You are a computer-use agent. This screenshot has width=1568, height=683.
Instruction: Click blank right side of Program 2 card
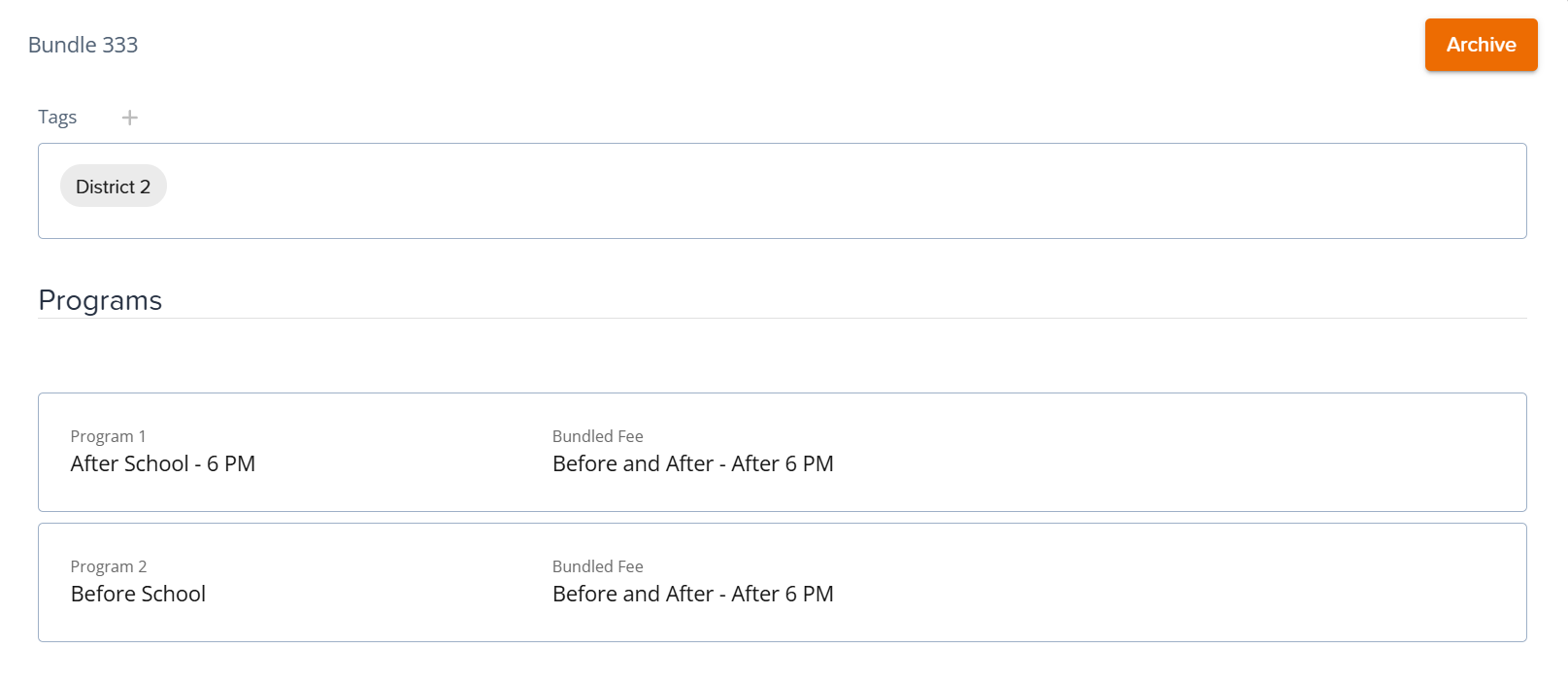pos(1180,582)
